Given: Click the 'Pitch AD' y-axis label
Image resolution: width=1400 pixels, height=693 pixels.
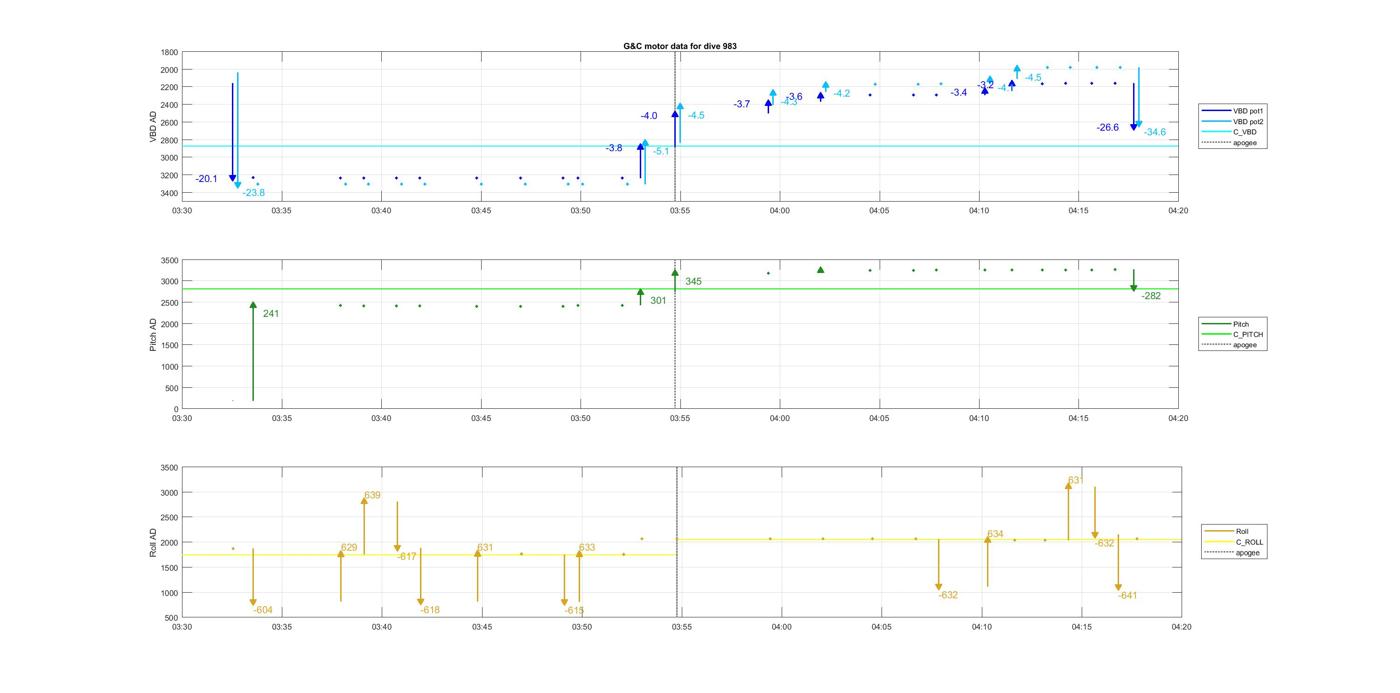Looking at the screenshot, I should pos(154,334).
